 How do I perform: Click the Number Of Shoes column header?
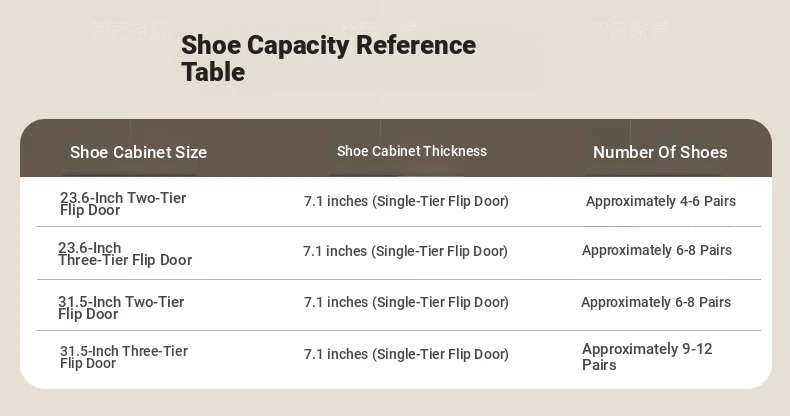coord(660,152)
